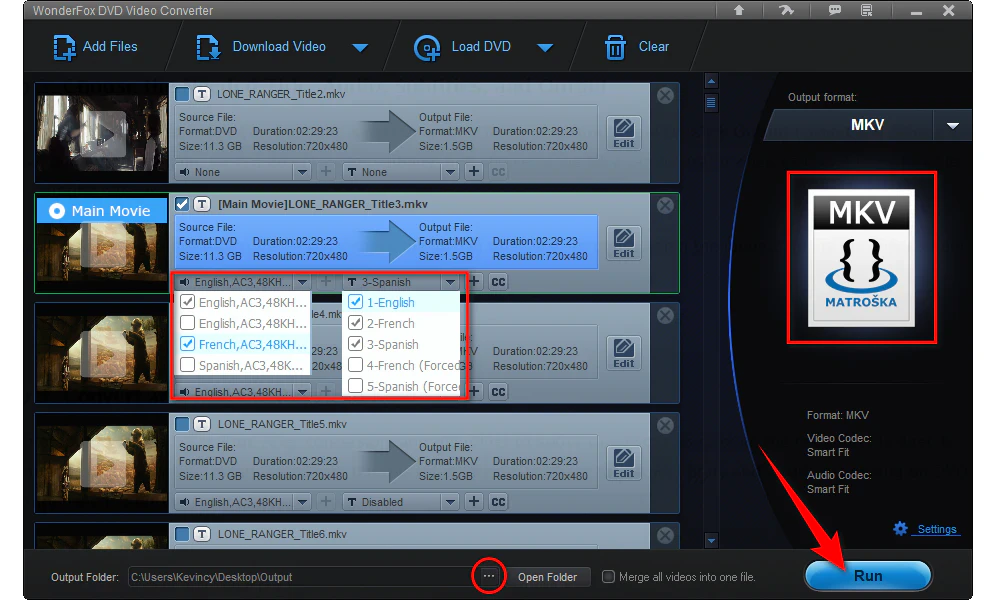
Task: Open Title5 audio track dropdown
Action: click(242, 502)
